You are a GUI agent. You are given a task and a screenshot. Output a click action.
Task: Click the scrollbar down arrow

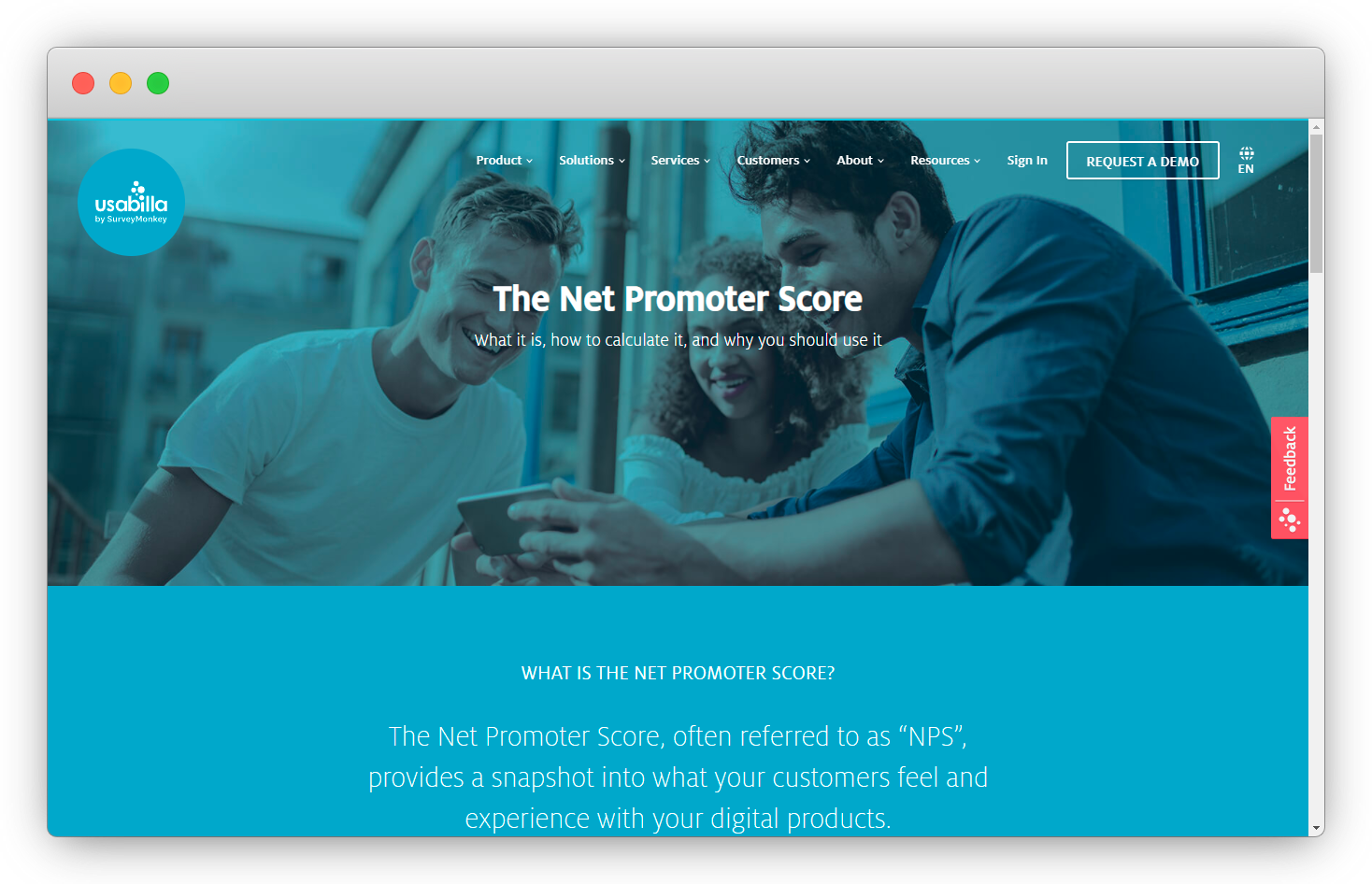1316,828
